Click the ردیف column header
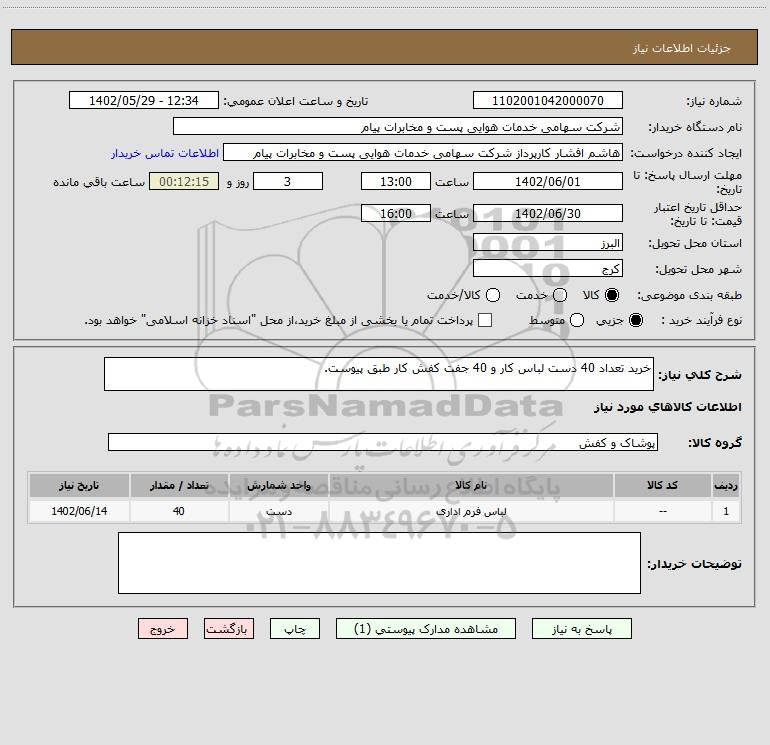The height and width of the screenshot is (745, 770). tap(726, 485)
